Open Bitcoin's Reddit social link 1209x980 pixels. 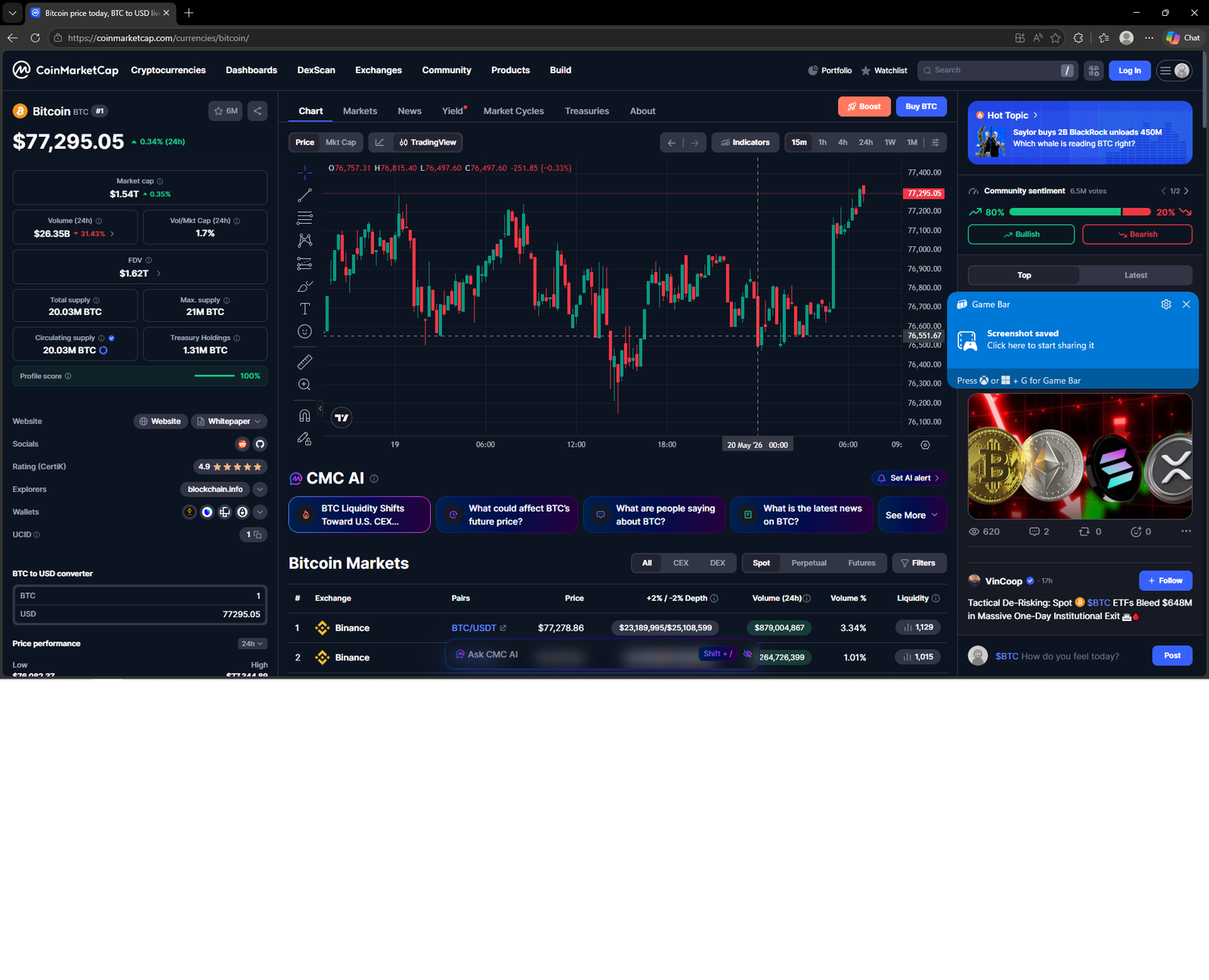pos(242,444)
